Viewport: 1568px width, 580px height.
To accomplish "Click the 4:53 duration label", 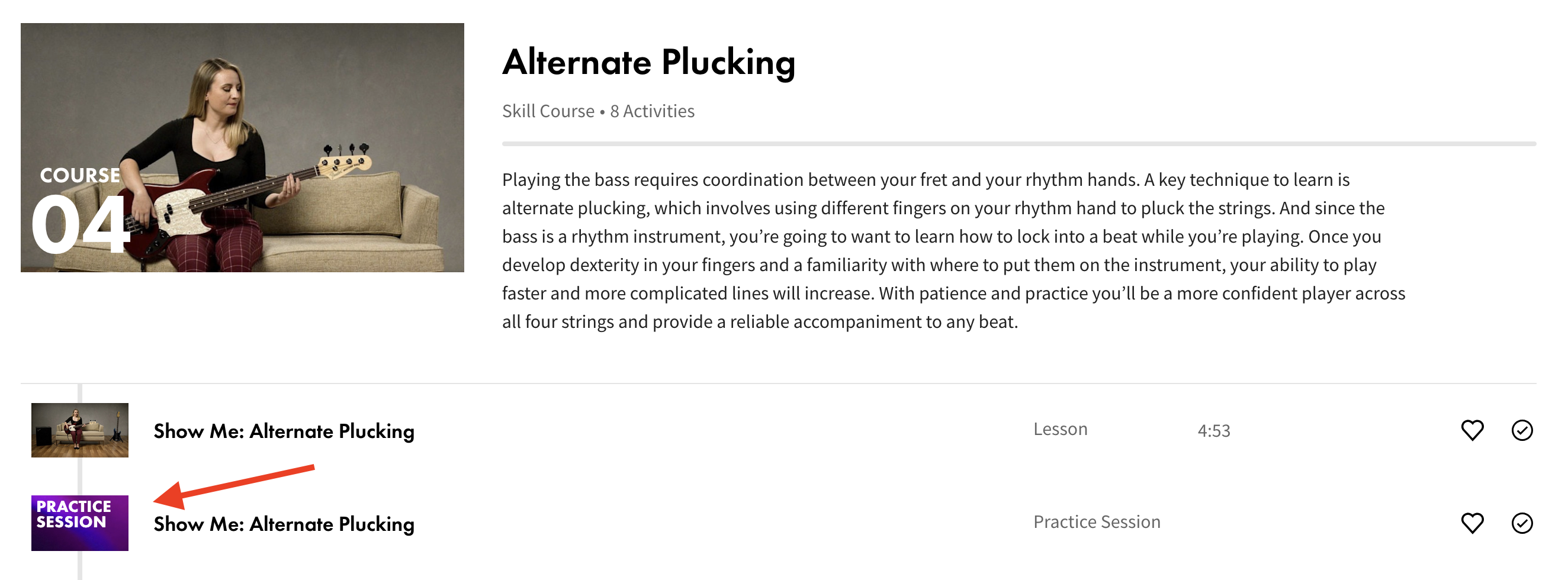I will [1213, 431].
